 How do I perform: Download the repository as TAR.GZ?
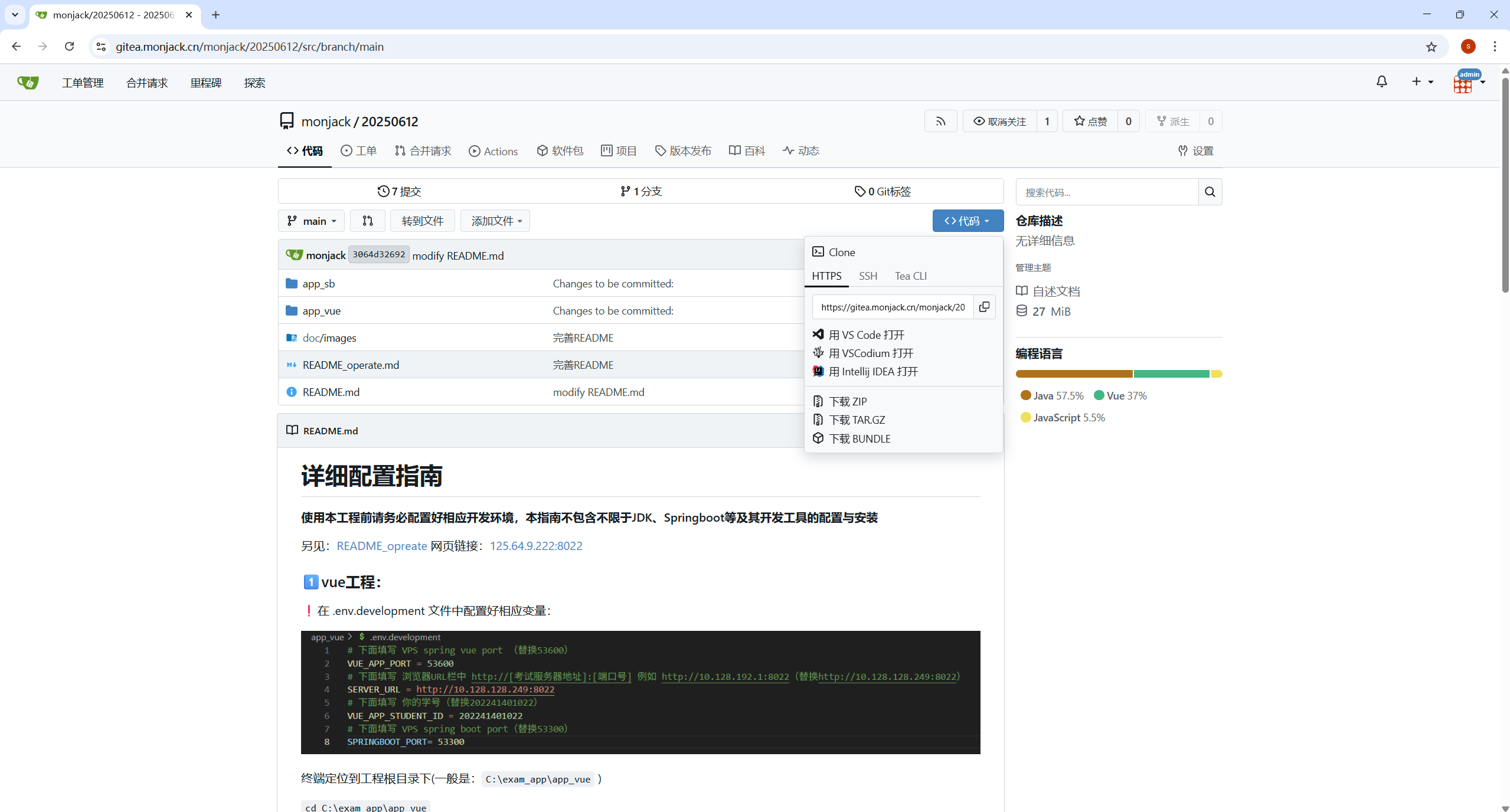click(857, 420)
